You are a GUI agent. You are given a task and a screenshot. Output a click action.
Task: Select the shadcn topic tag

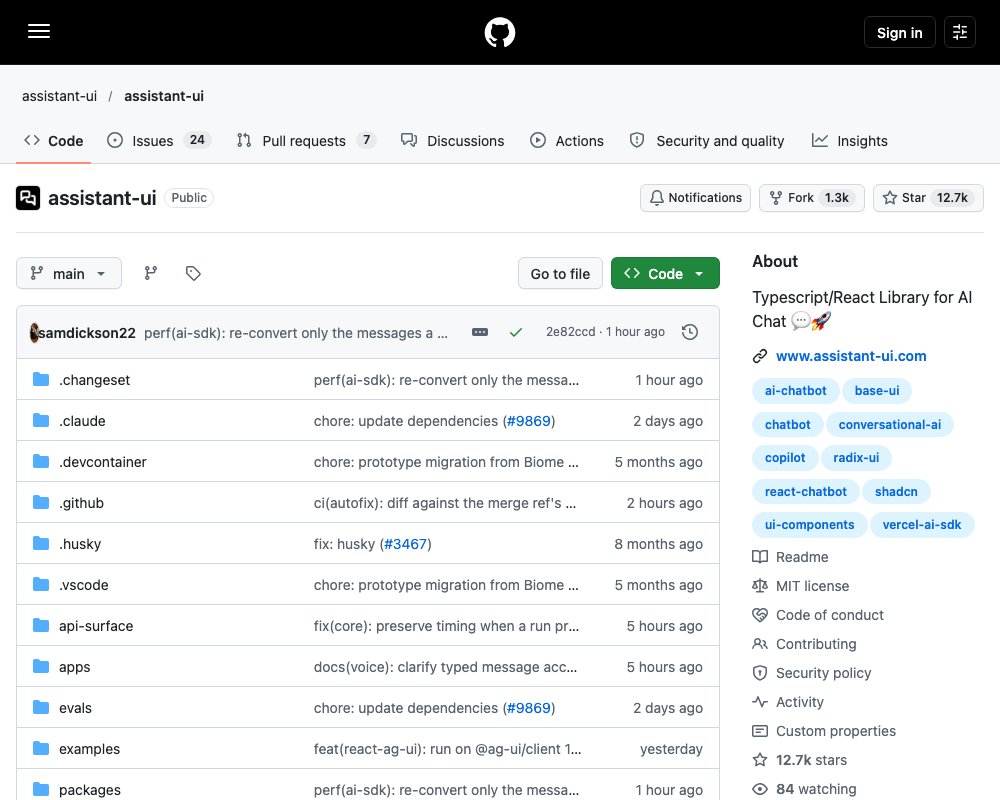pyautogui.click(x=896, y=491)
